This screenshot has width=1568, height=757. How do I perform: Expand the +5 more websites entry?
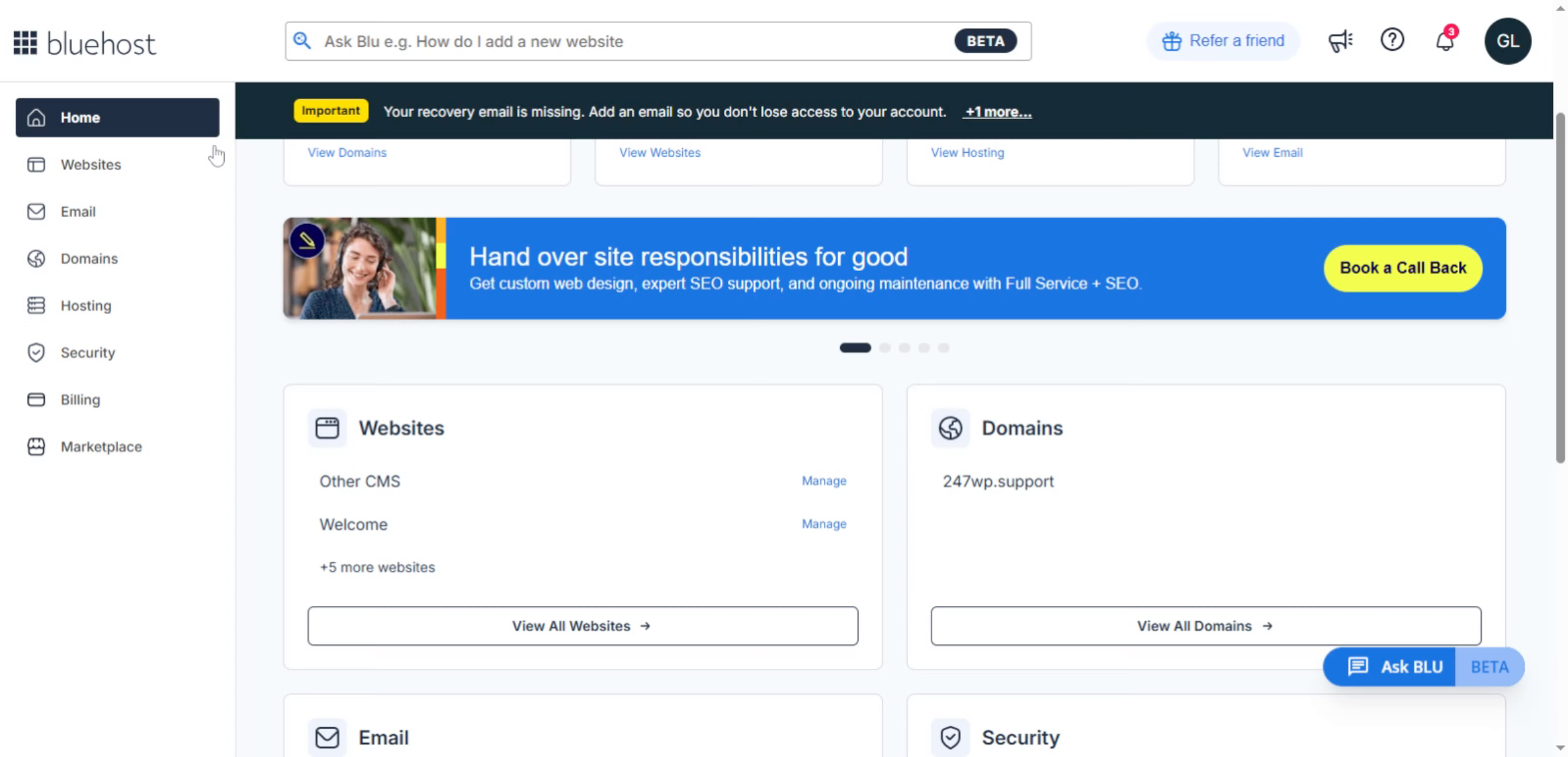coord(377,567)
